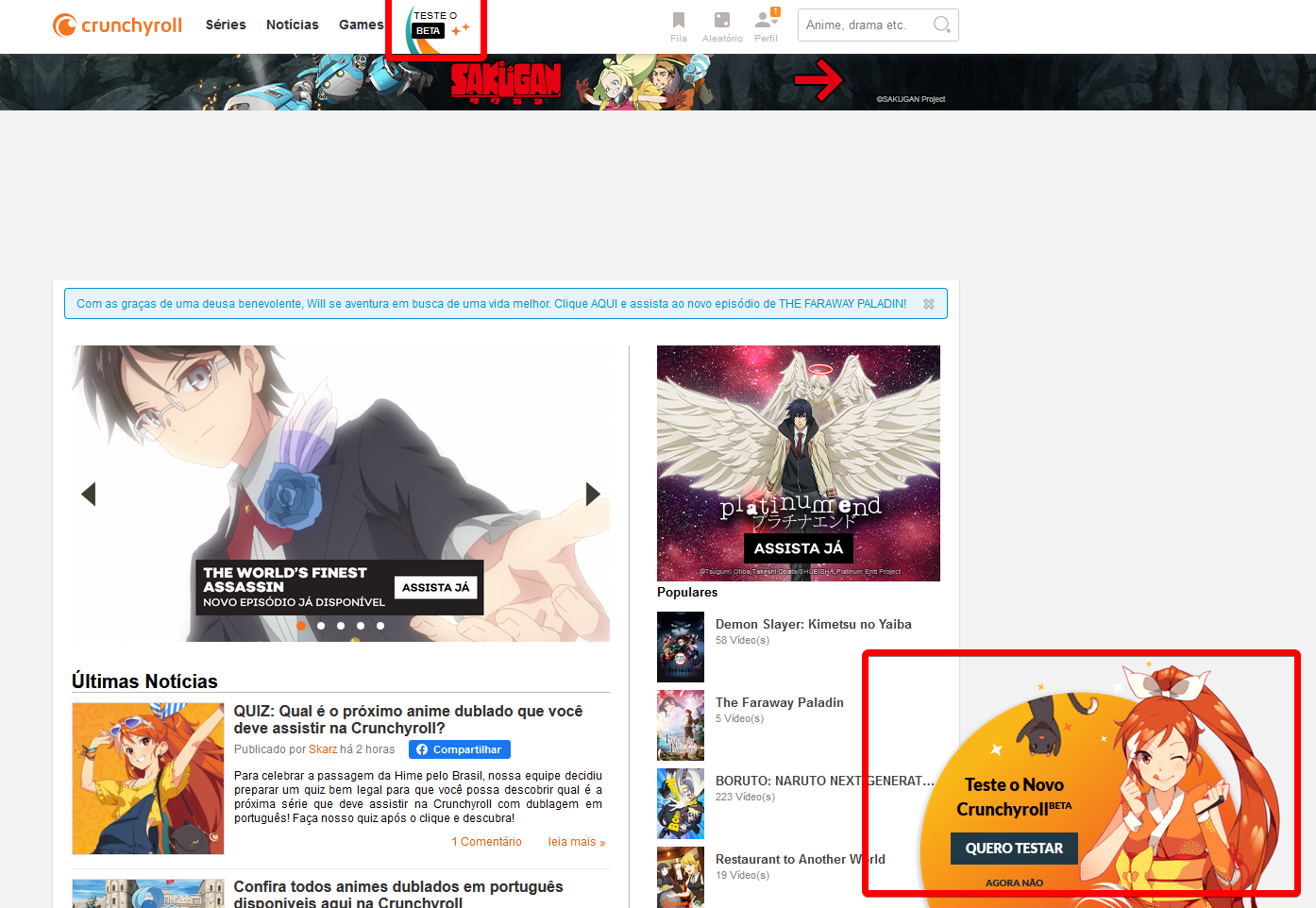Click '58 Vídeo(s)' text

pos(742,640)
